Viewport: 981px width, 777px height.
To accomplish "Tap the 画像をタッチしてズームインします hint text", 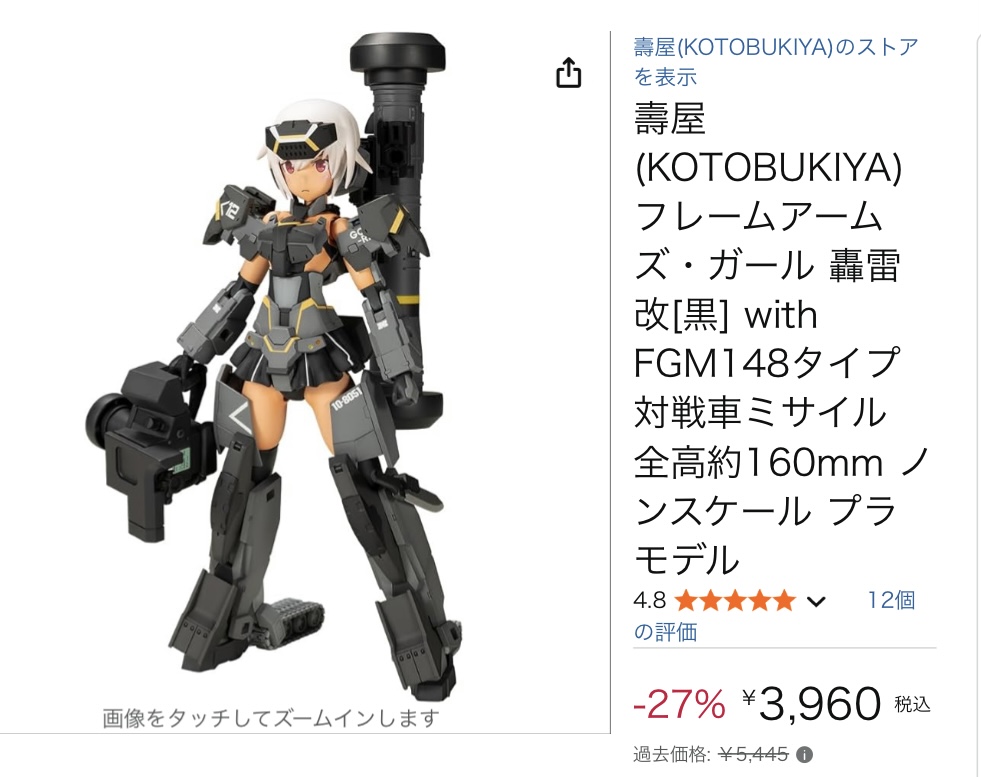I will tap(271, 718).
